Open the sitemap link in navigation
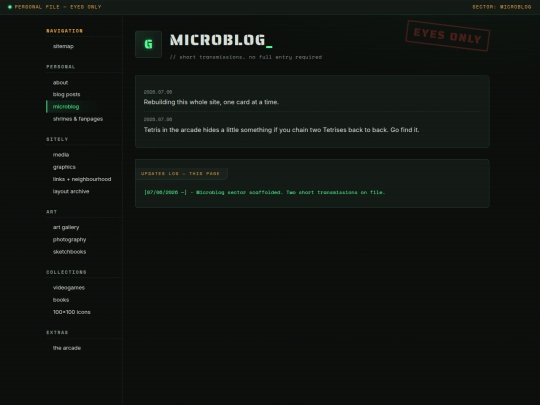540x405 pixels. pyautogui.click(x=63, y=46)
